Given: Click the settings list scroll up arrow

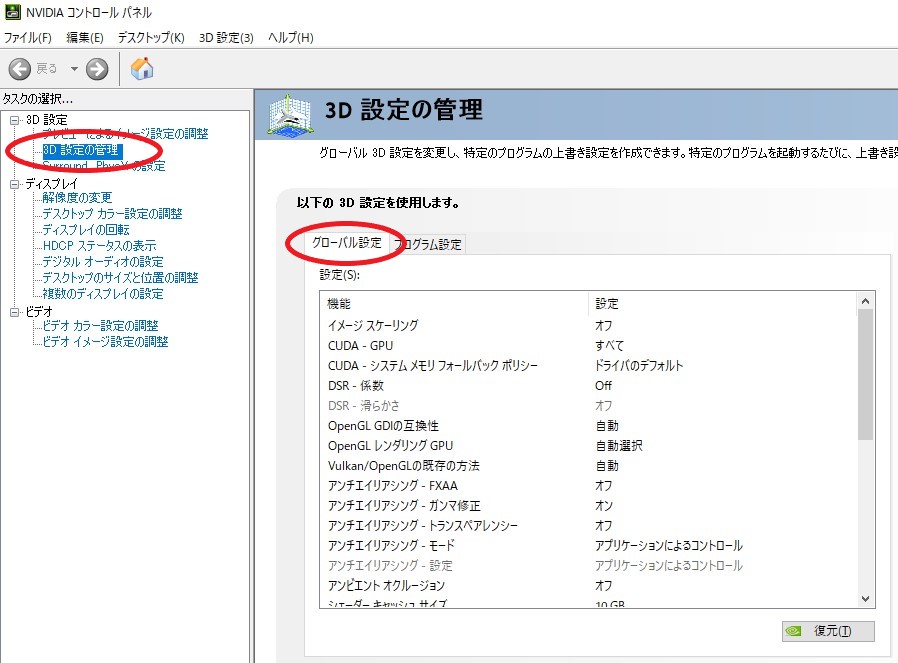Looking at the screenshot, I should [x=865, y=301].
